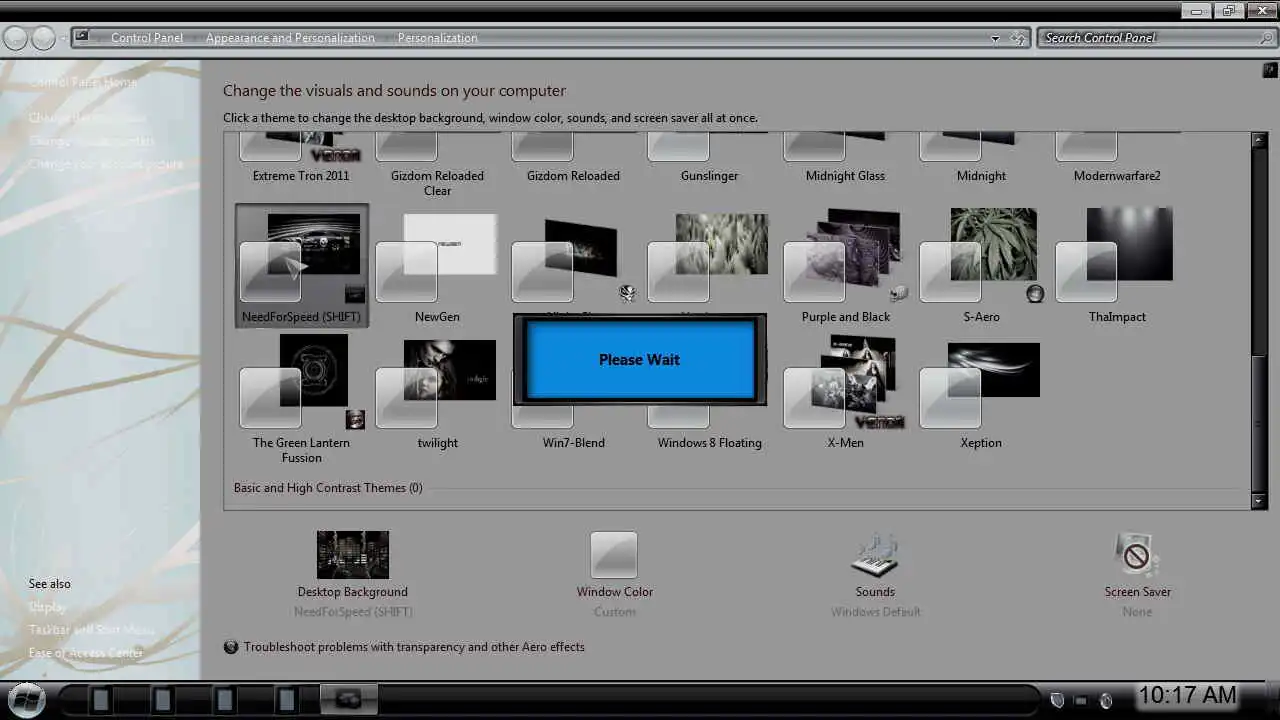Click the Window Color text link
Screen dimensions: 1280x720
click(x=614, y=592)
